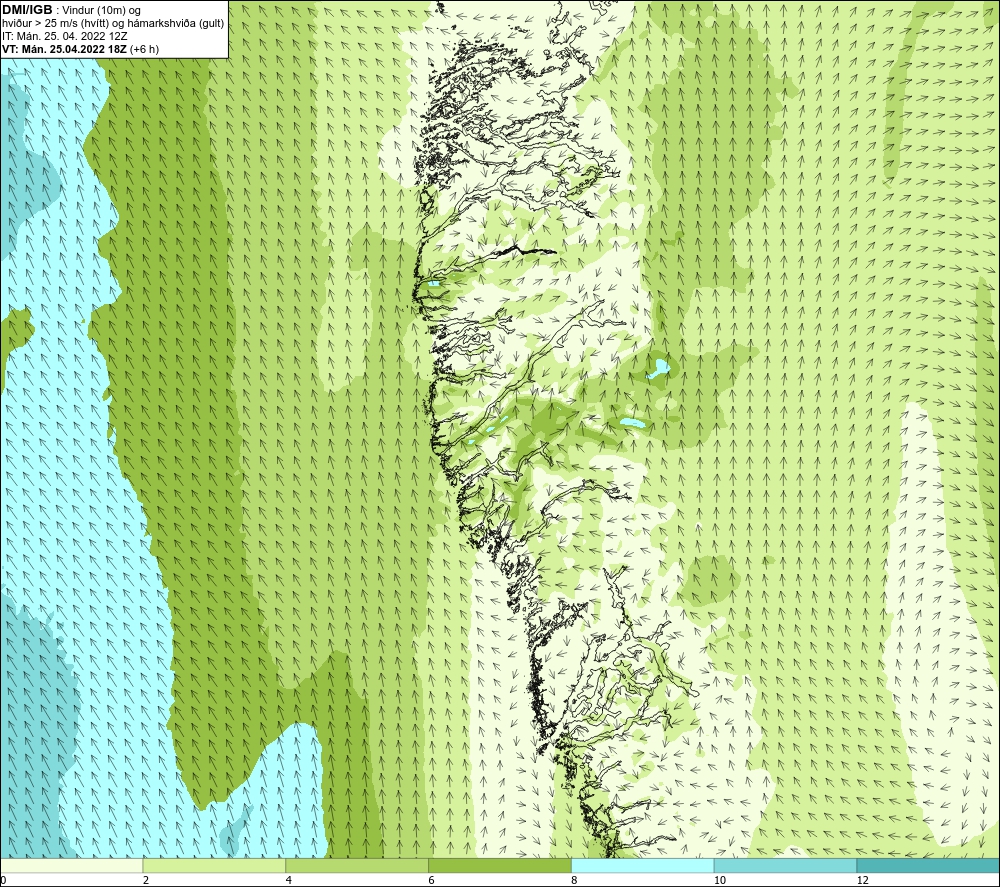Click the "DMI/IGB" title text

click(x=27, y=10)
